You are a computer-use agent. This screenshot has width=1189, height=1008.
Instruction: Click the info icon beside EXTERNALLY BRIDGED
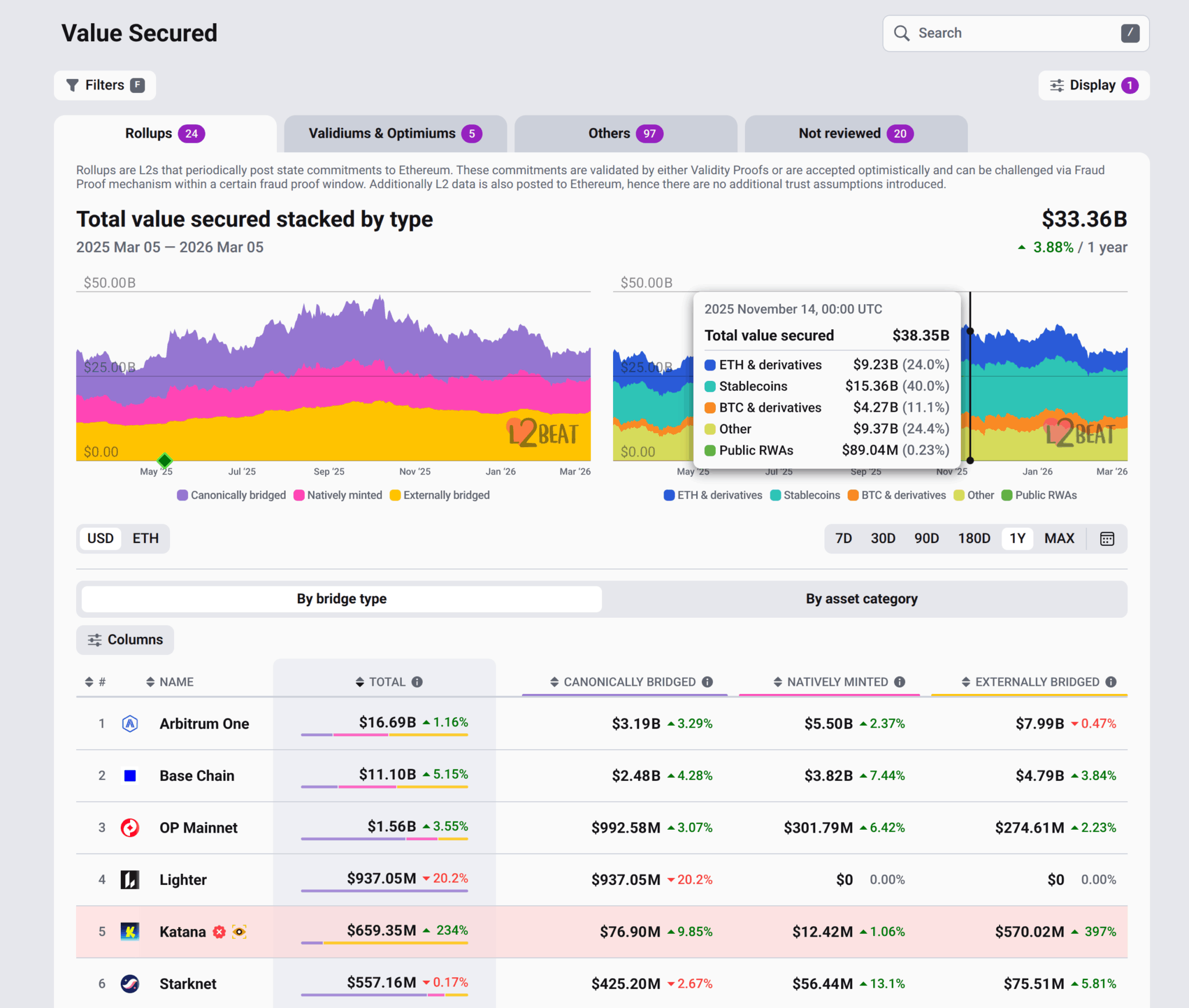[1111, 682]
